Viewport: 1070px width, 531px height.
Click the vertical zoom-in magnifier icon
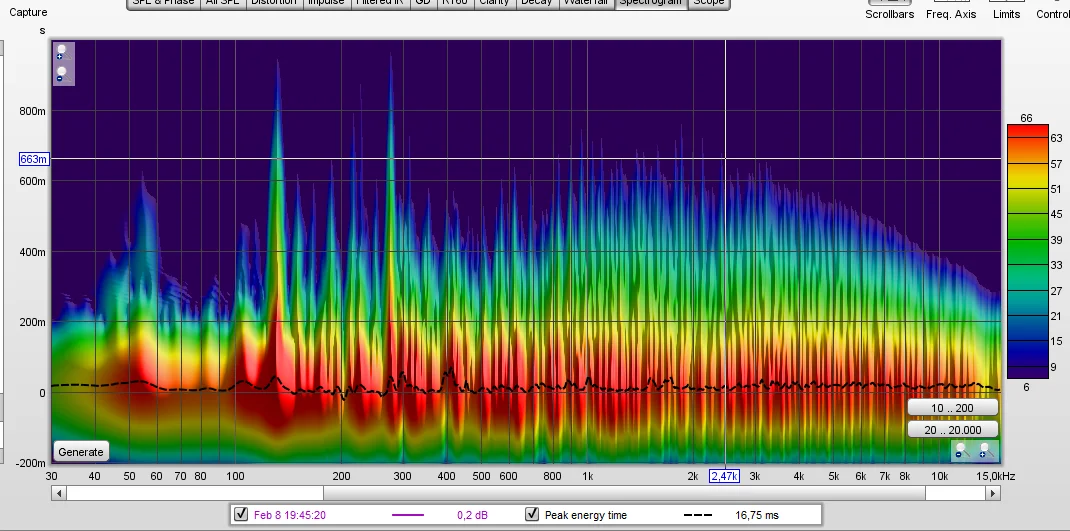[x=62, y=52]
